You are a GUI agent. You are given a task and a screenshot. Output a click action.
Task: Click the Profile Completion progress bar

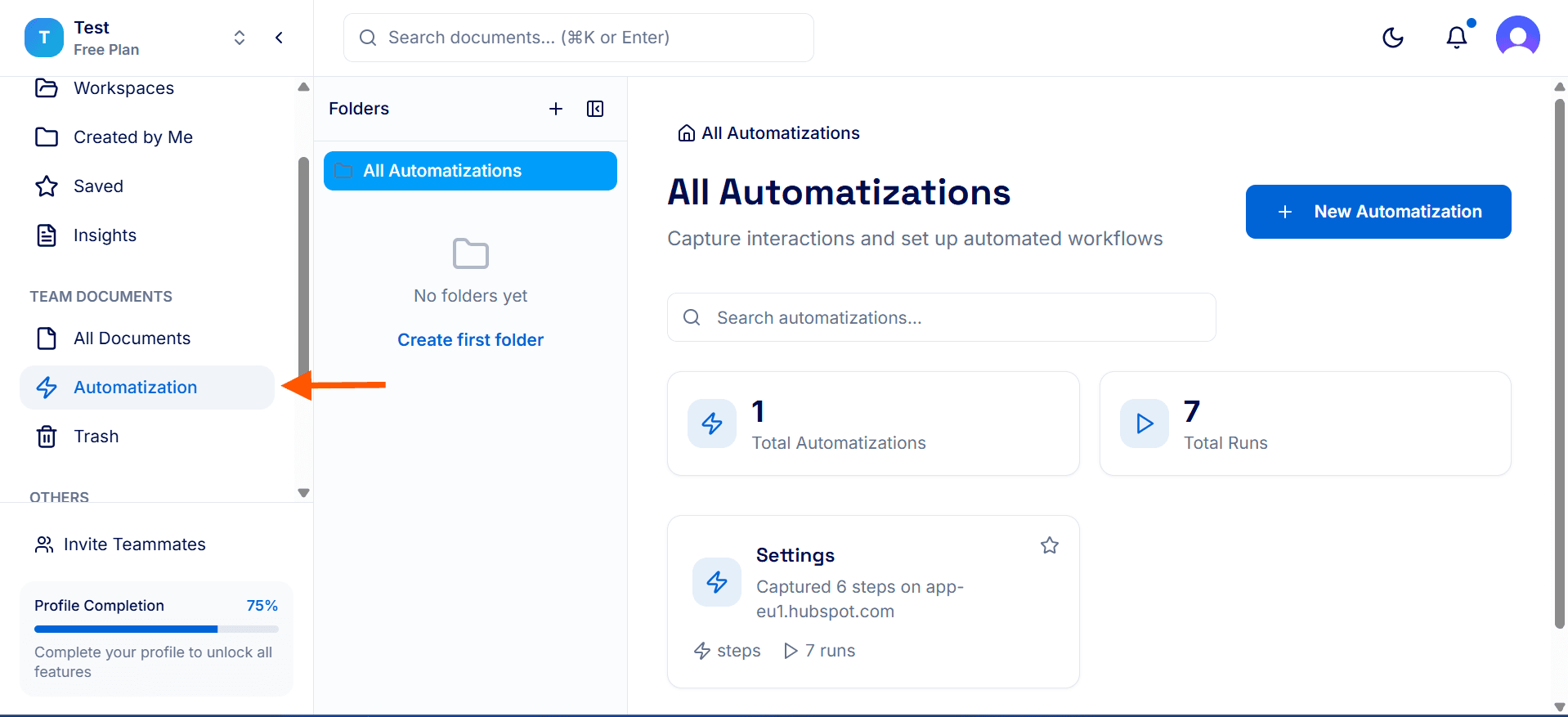pyautogui.click(x=156, y=630)
